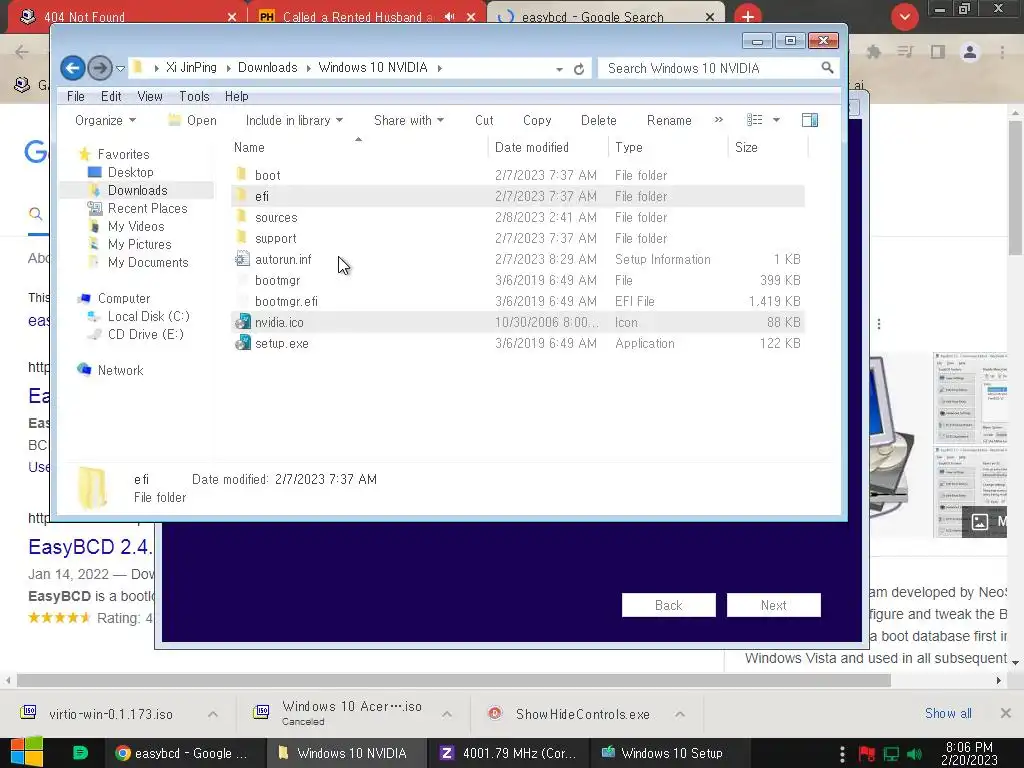The height and width of the screenshot is (768, 1024).
Task: Open recent locations dropdown beside forward arrow
Action: pos(120,68)
